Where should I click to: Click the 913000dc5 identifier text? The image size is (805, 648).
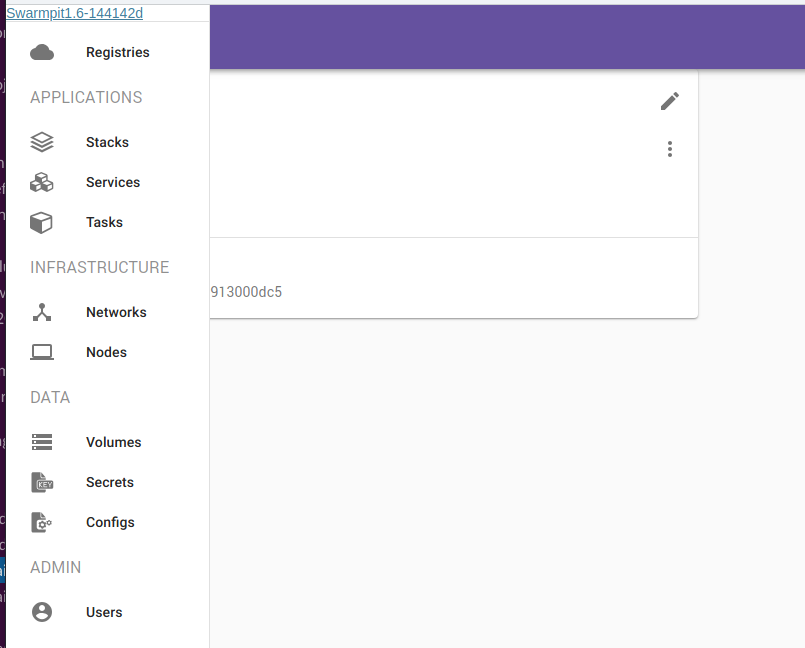(x=245, y=292)
